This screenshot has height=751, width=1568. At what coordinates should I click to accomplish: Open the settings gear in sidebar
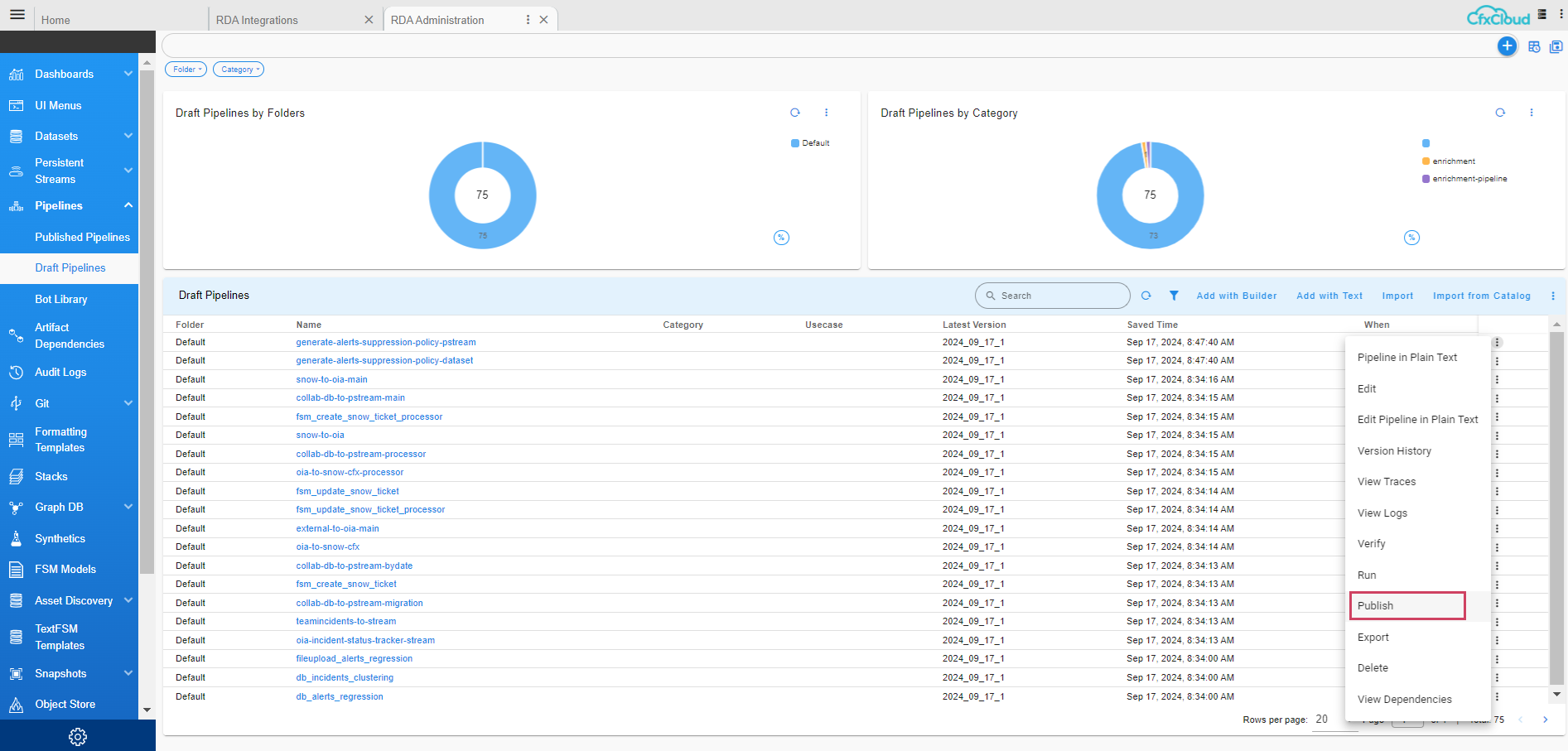click(77, 736)
